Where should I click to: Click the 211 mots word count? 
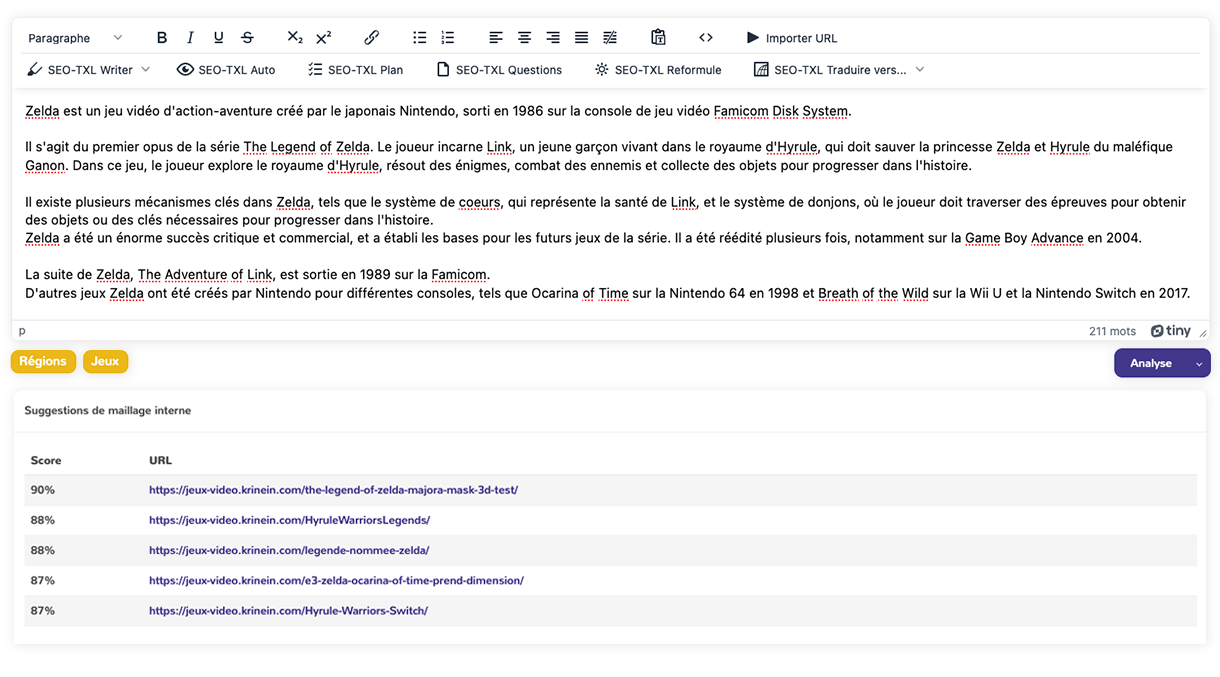click(1113, 331)
